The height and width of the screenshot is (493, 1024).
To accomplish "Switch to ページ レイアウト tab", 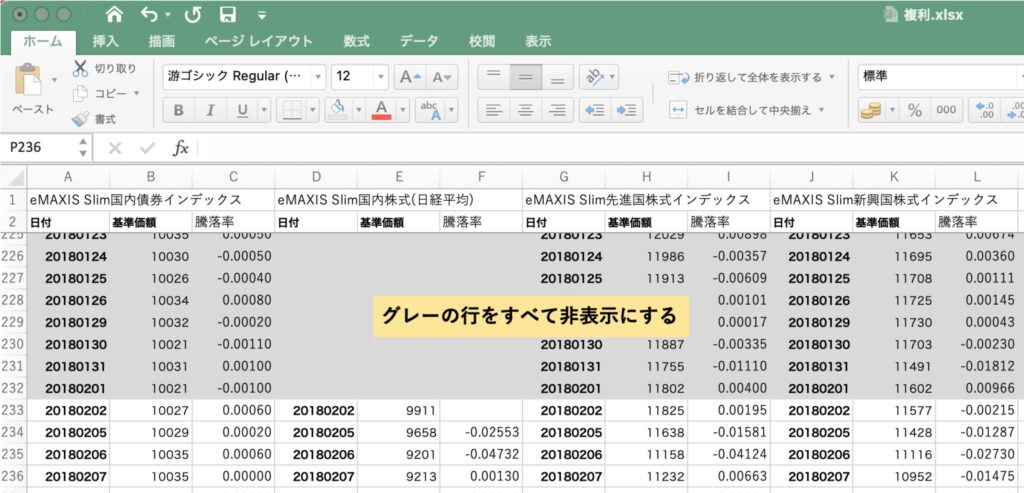I will [259, 42].
